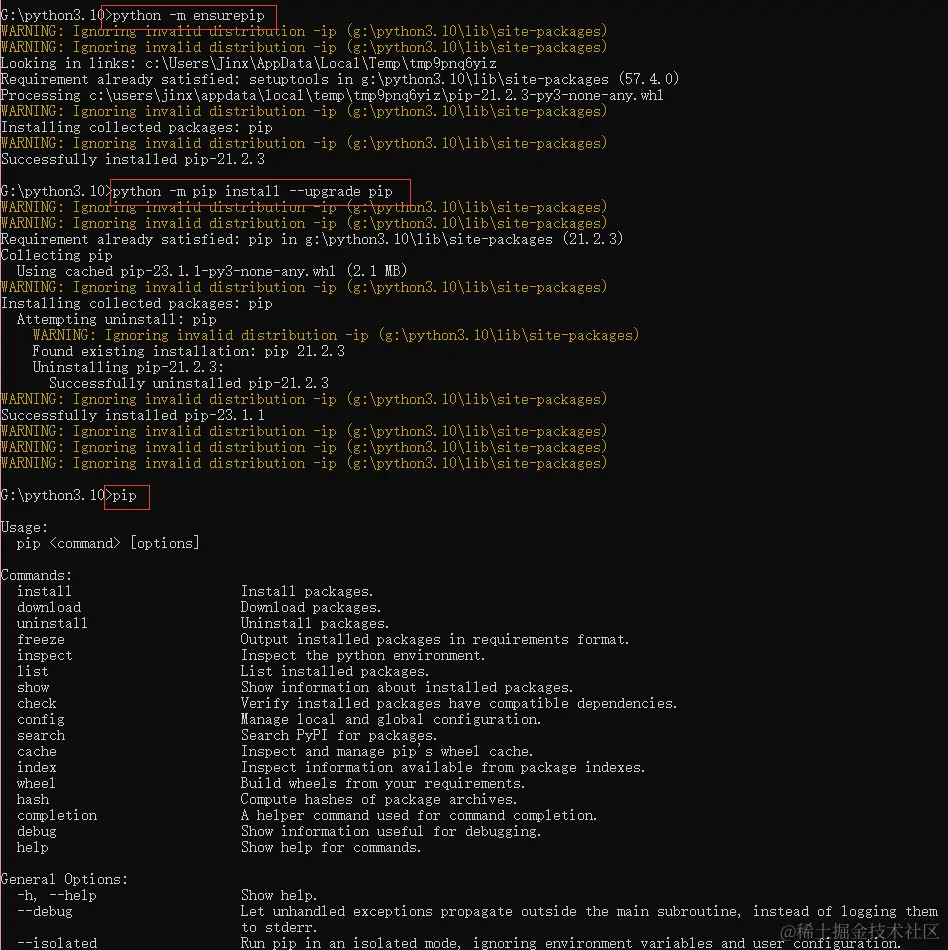Click 'Show information useful for debugging.' description

pyautogui.click(x=391, y=831)
